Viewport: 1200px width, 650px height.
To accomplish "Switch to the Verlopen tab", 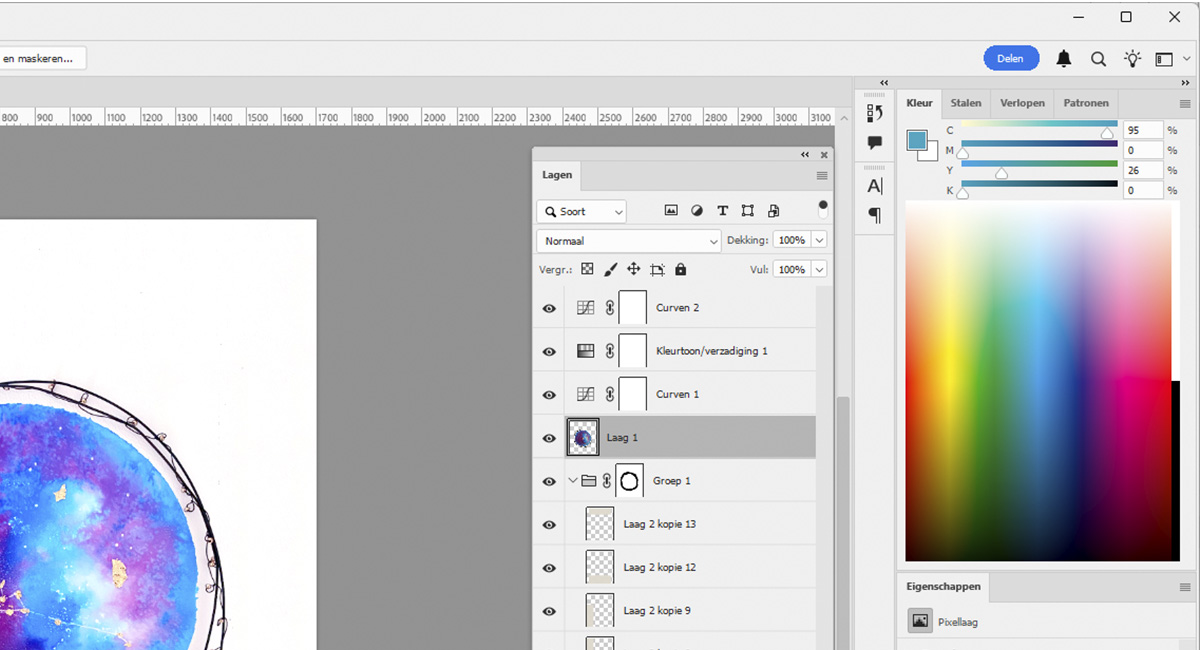I will click(1022, 103).
